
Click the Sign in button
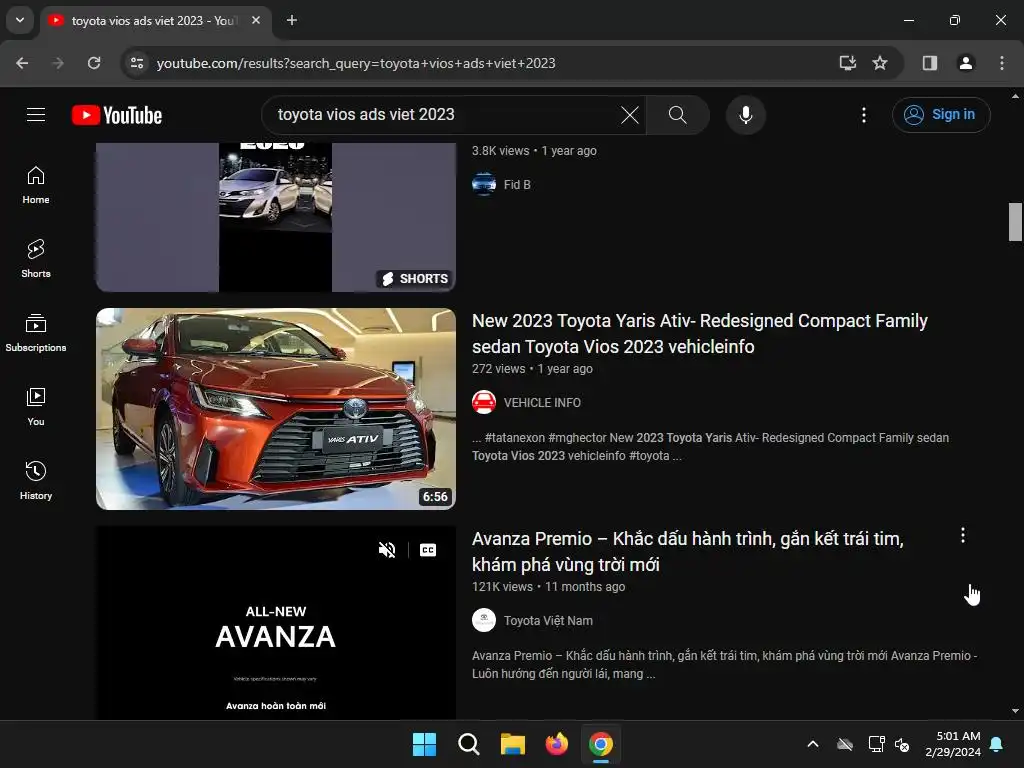pos(941,115)
